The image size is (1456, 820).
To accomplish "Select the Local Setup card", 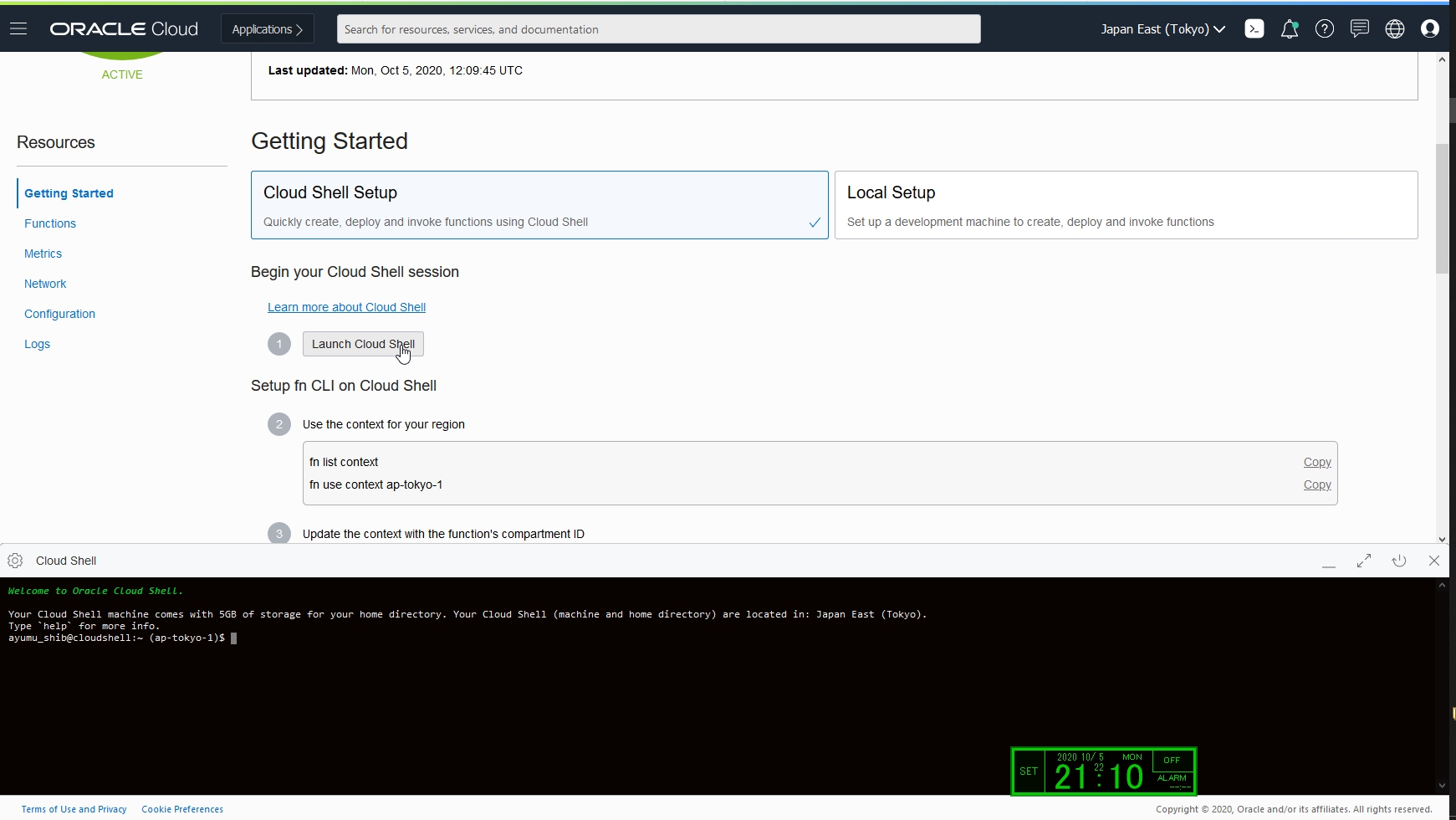I will (x=1126, y=205).
